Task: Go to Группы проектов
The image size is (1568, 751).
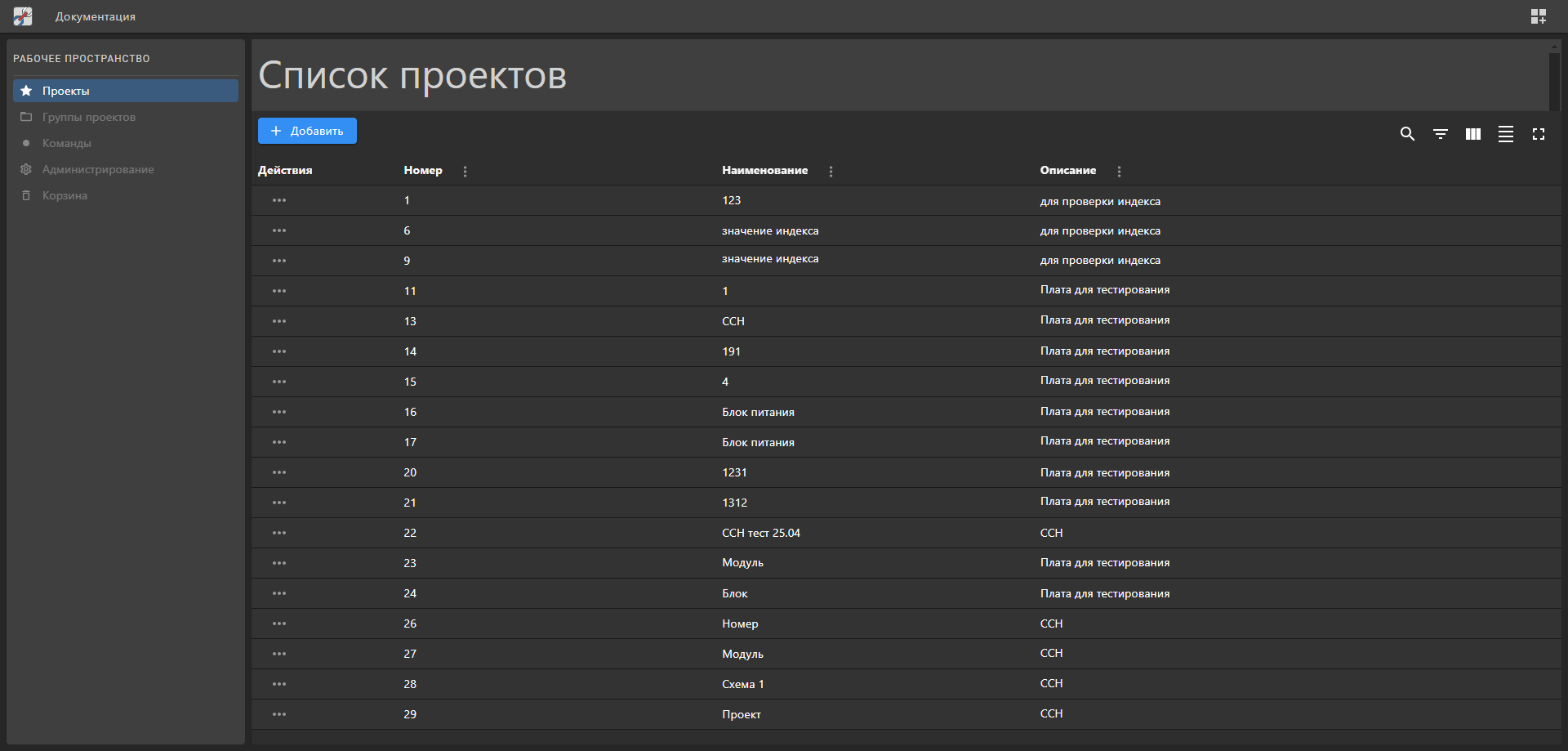Action: click(x=89, y=117)
